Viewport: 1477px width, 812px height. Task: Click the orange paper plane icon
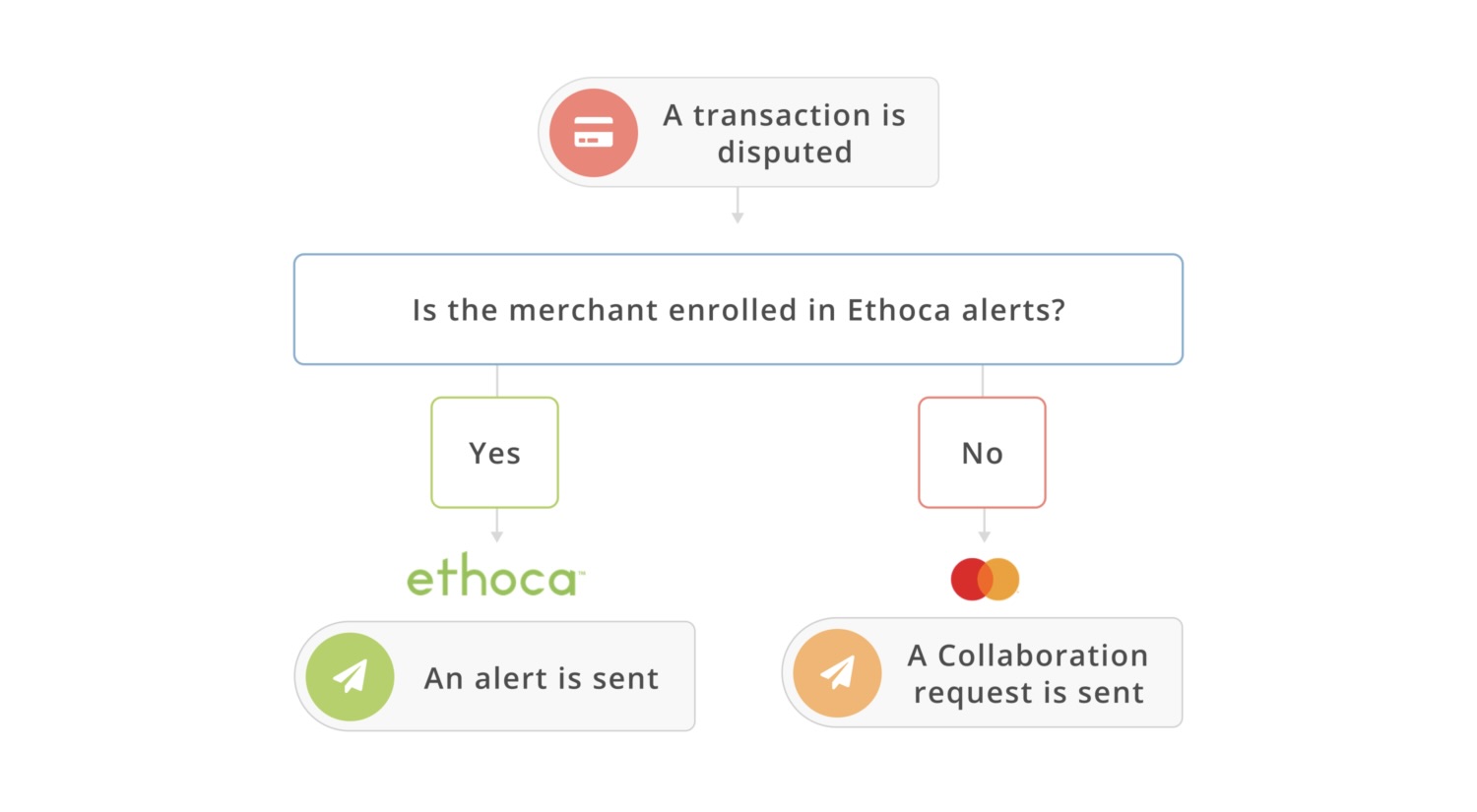click(x=837, y=673)
